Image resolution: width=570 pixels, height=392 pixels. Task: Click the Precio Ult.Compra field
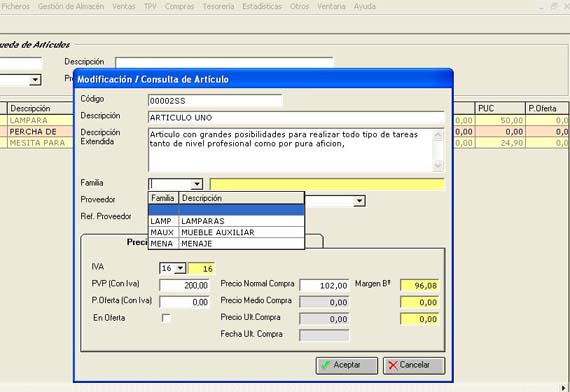click(x=324, y=319)
